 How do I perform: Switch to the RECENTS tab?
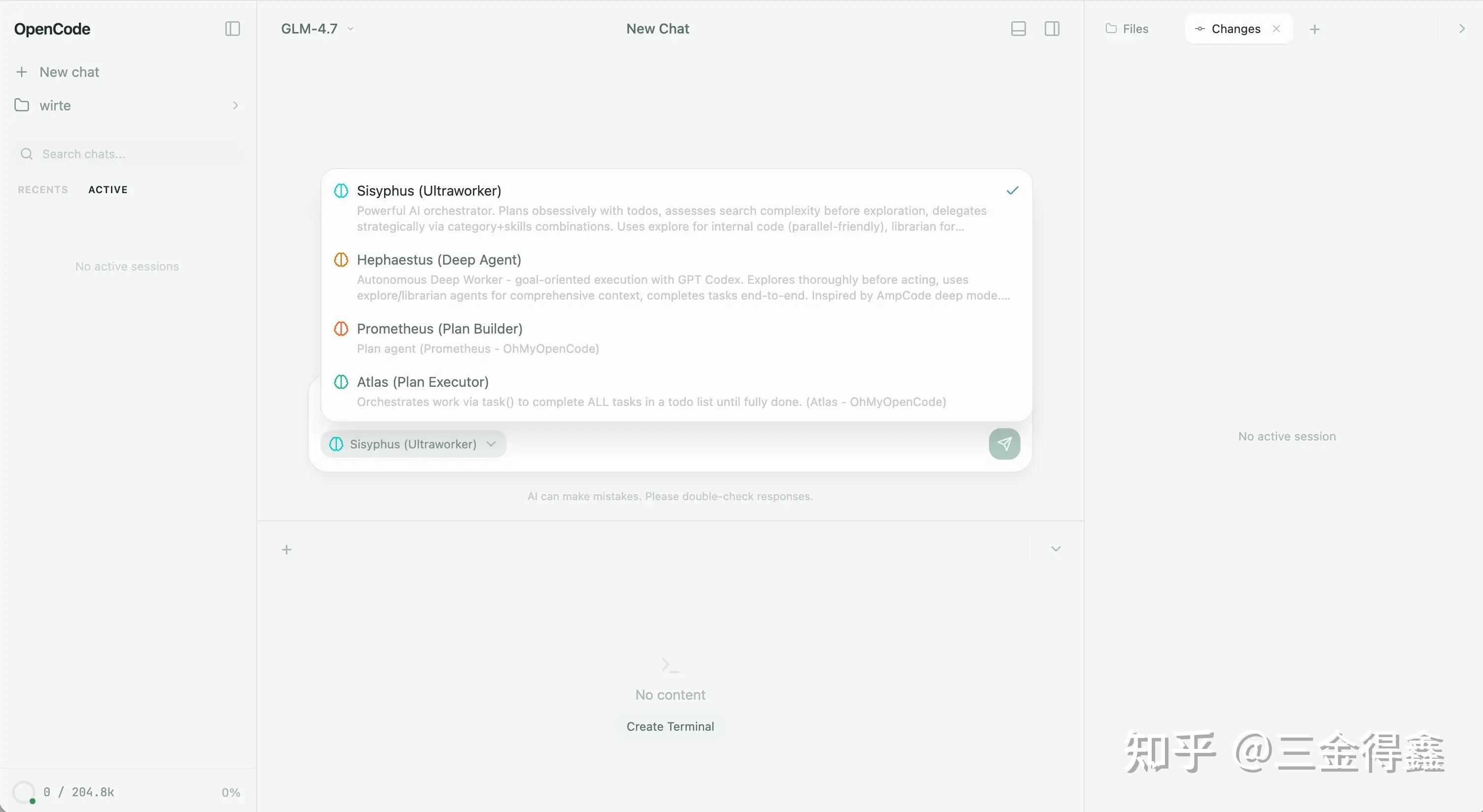[42, 190]
